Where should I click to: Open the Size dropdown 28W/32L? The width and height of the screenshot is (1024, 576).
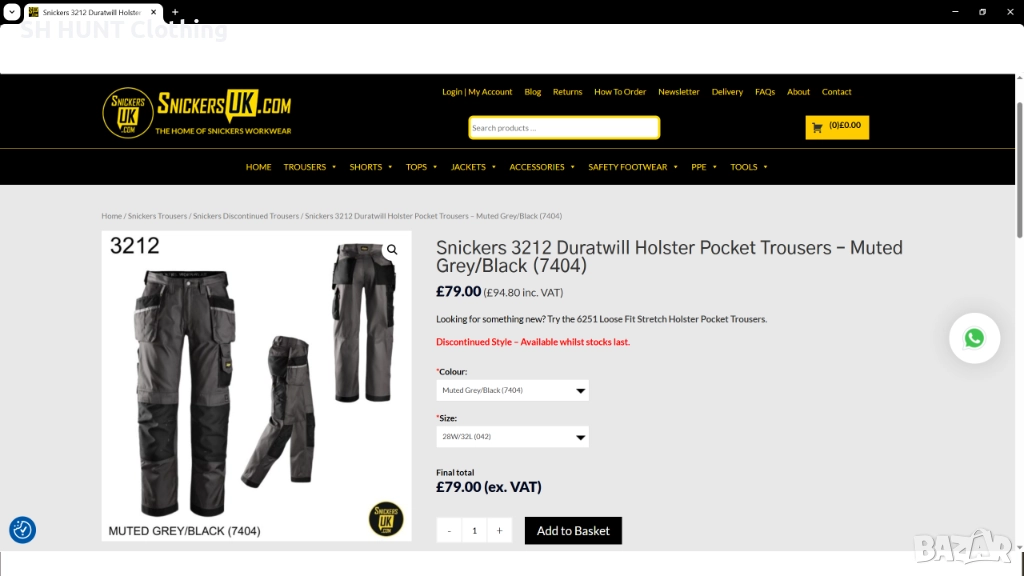pos(512,437)
